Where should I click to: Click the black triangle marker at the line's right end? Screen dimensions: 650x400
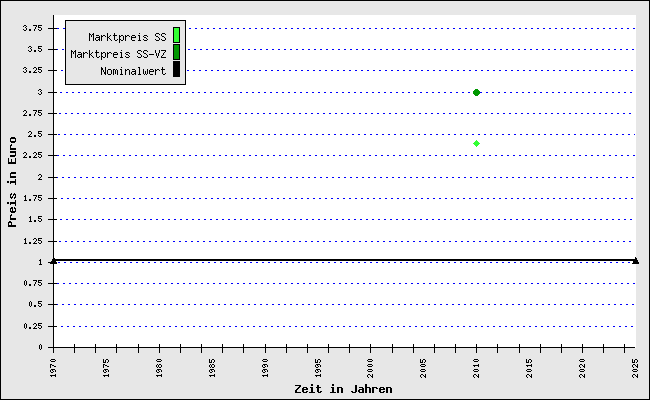[636, 260]
